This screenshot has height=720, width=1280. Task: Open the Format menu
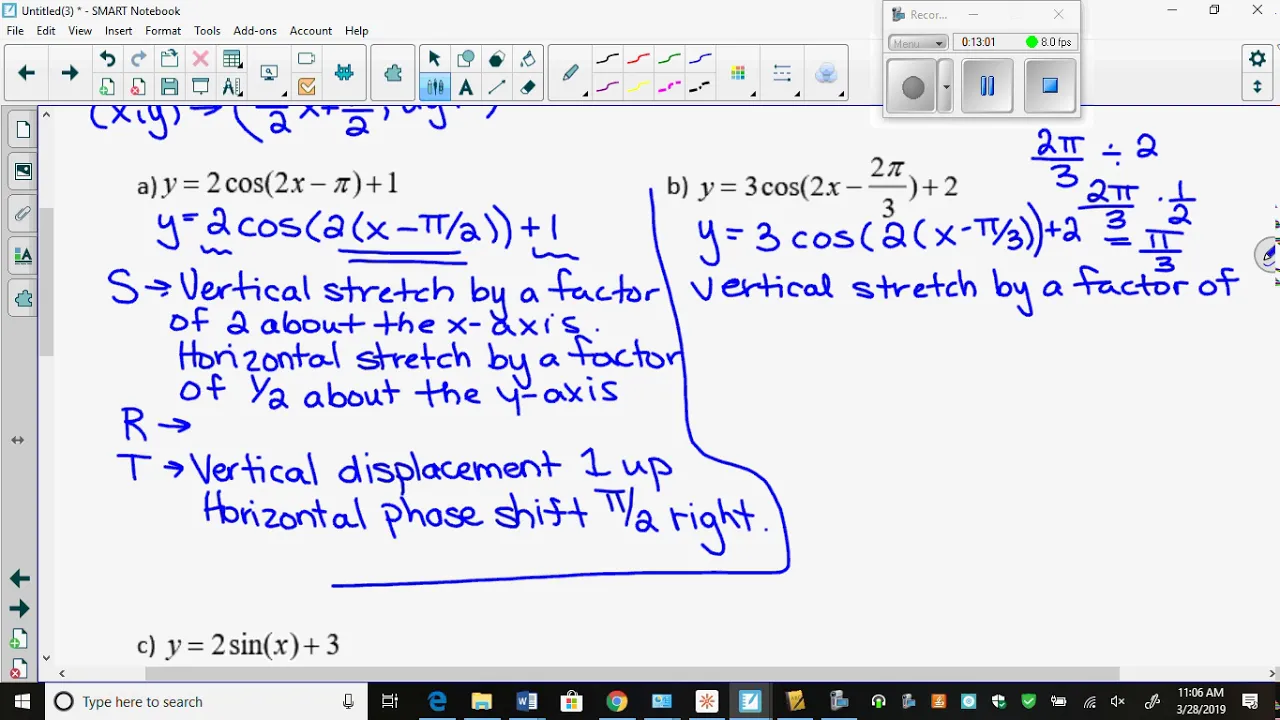click(x=163, y=31)
